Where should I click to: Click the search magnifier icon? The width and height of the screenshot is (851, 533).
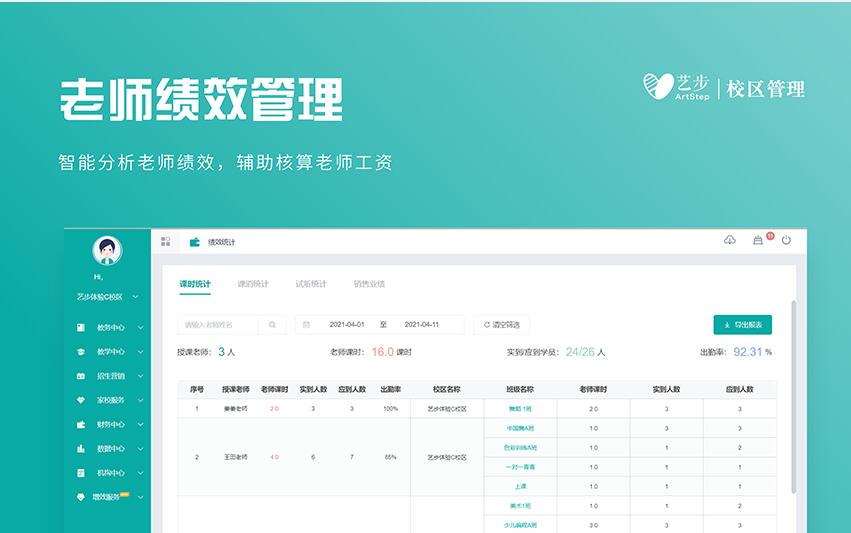pyautogui.click(x=272, y=325)
